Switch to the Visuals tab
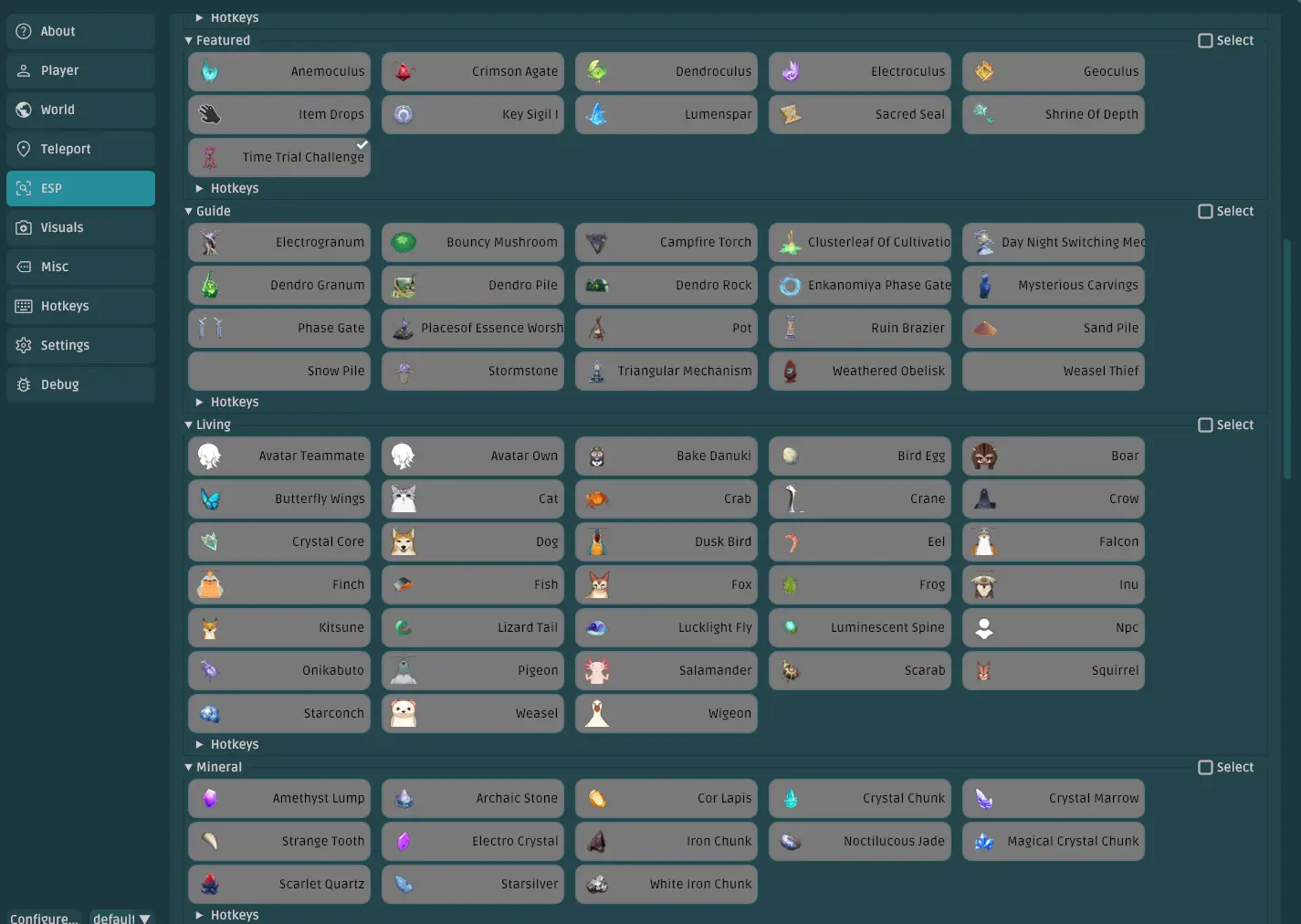1301x924 pixels. click(80, 227)
